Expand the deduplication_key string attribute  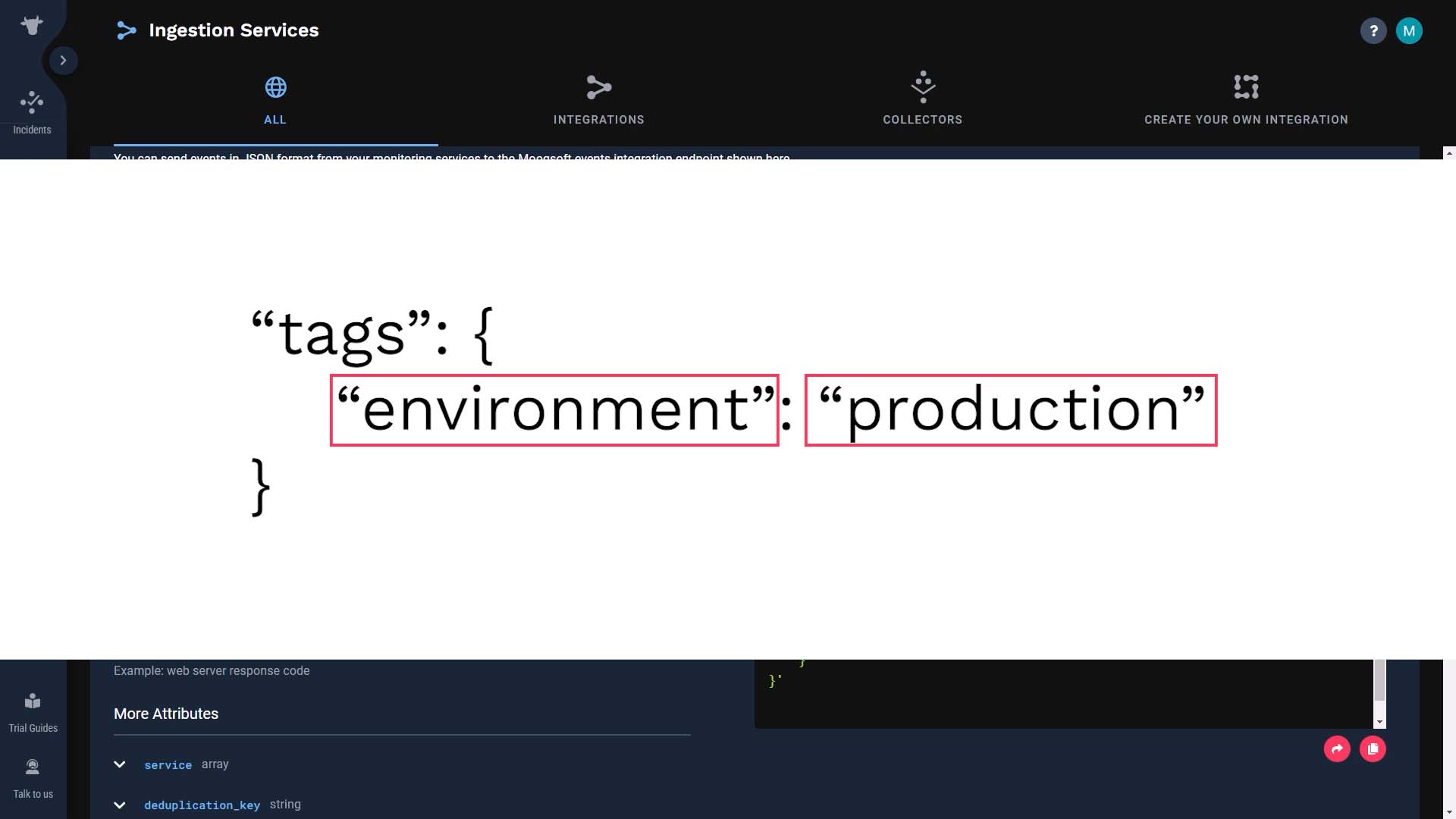click(119, 804)
